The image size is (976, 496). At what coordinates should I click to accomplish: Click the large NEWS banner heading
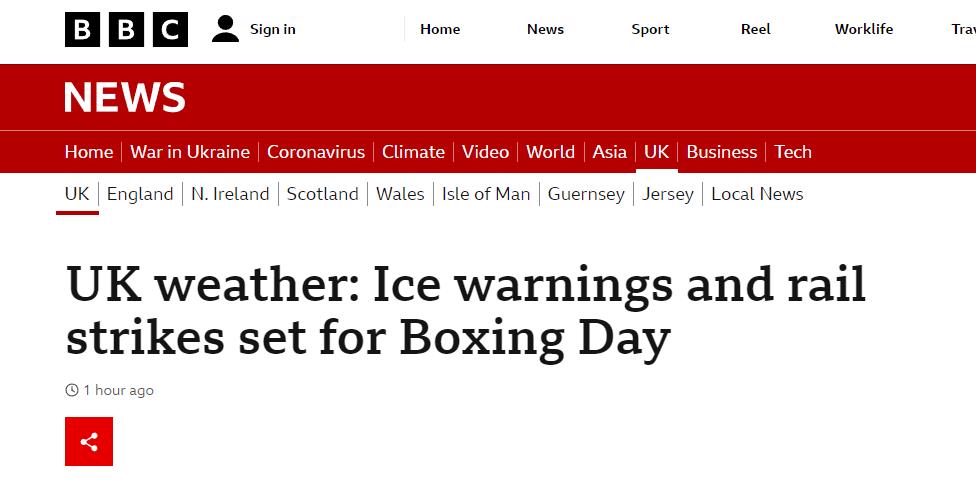coord(125,97)
